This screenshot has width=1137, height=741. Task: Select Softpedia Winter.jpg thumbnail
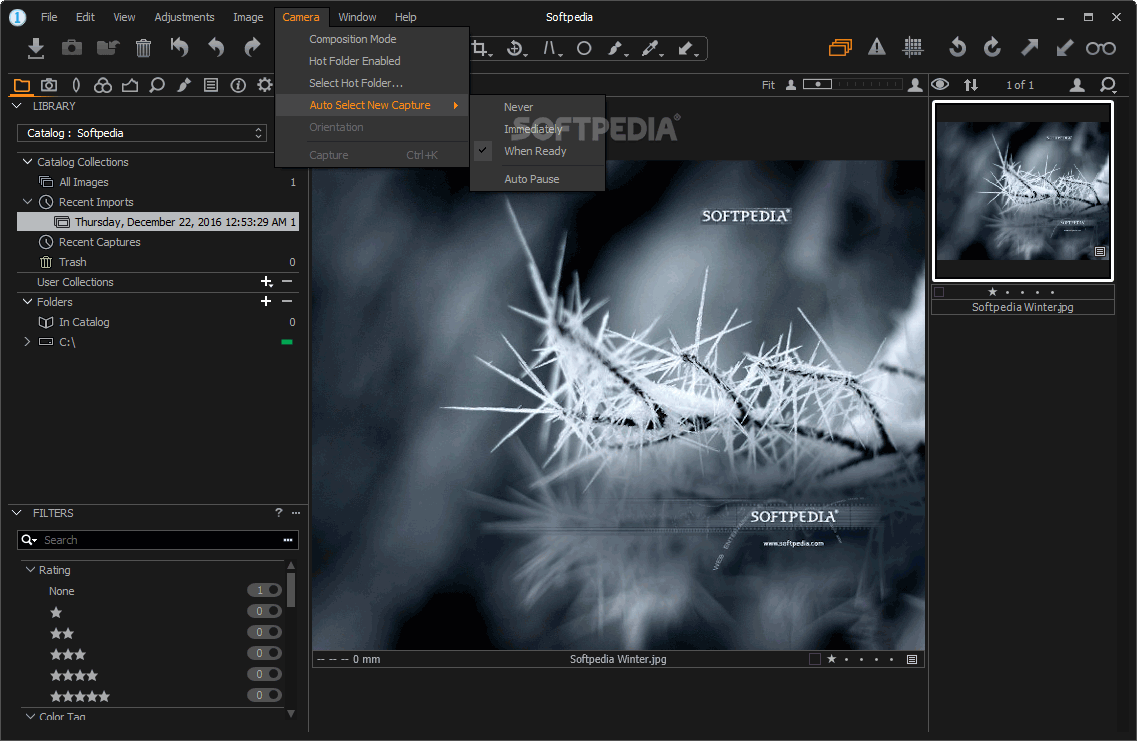pyautogui.click(x=1022, y=191)
